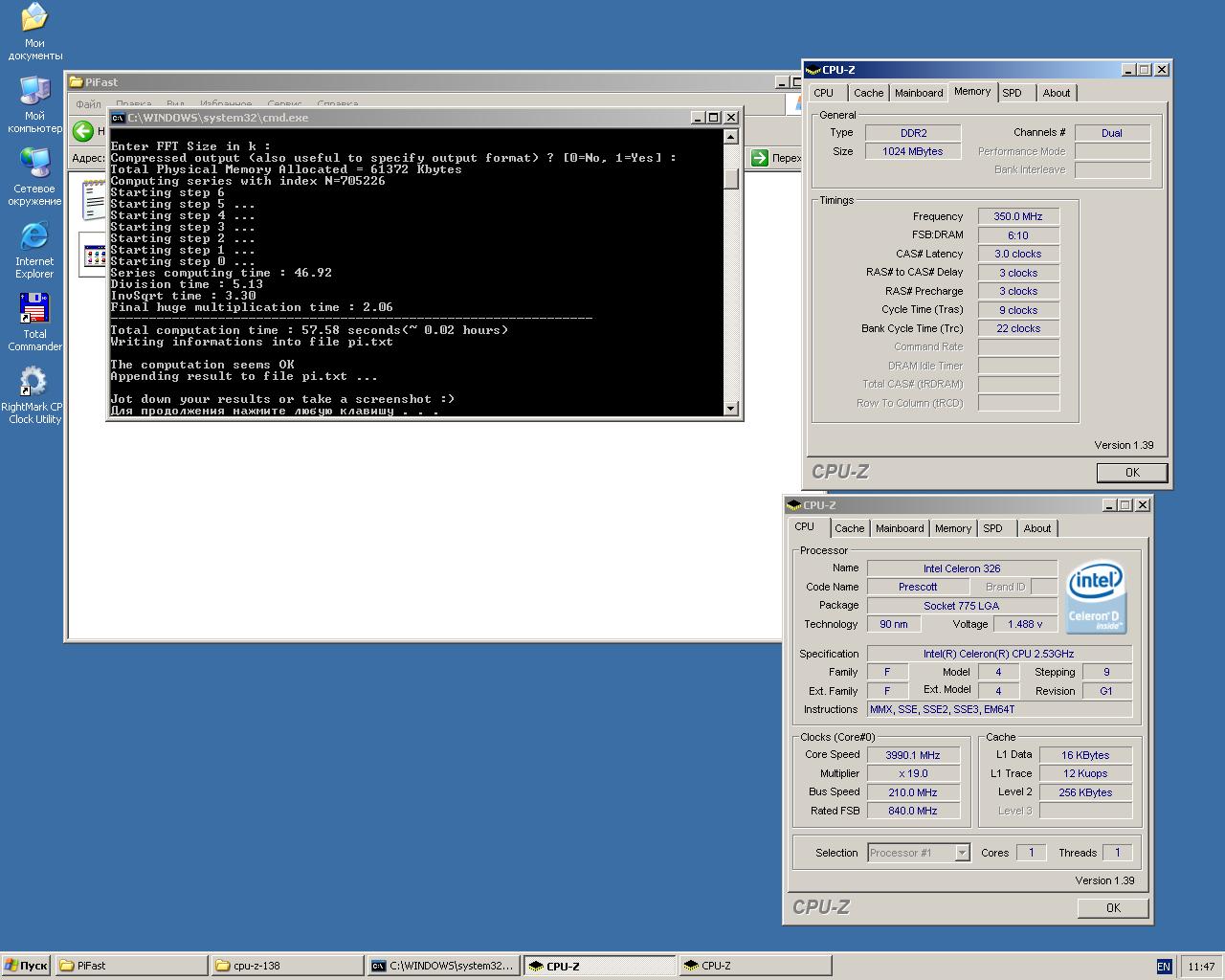Click the Code Name field Prescott
Image resolution: width=1225 pixels, height=980 pixels.
pos(918,587)
